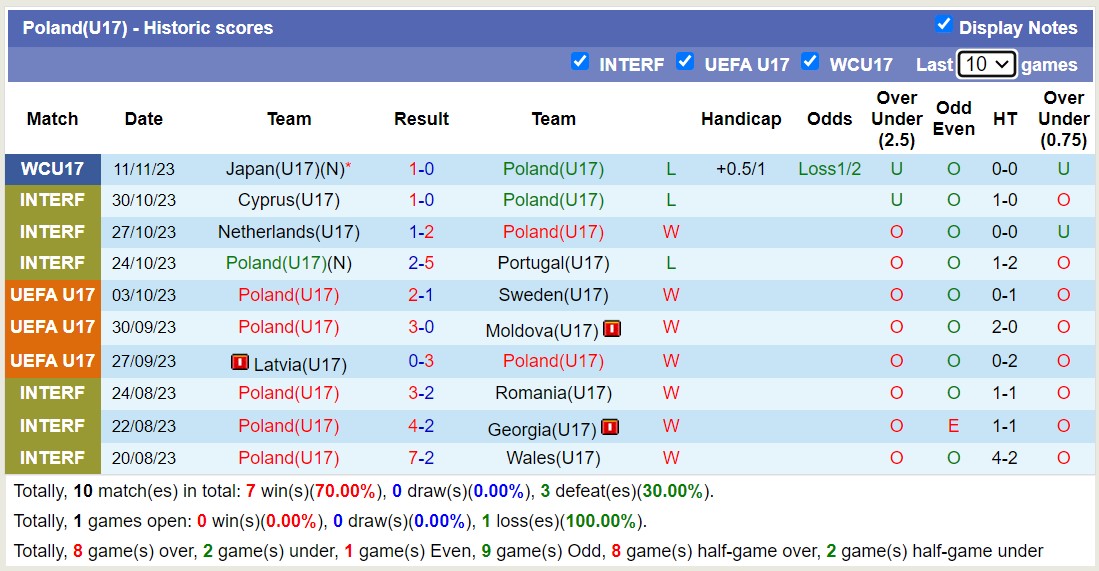Open Portugal(U17) team link
This screenshot has width=1099, height=571.
[553, 263]
